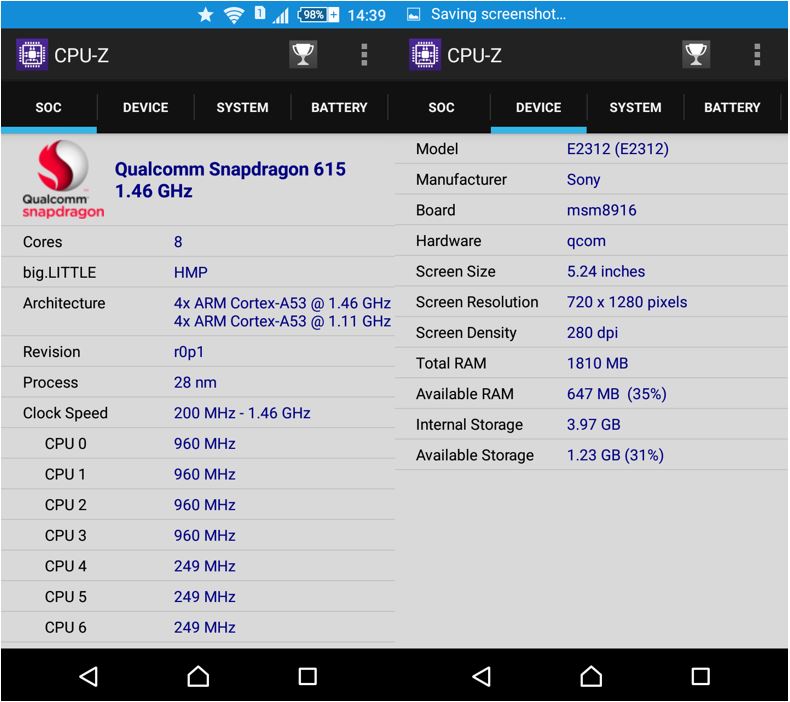Image resolution: width=790 pixels, height=702 pixels.
Task: Tap the Process value '28 nm'
Action: coord(195,382)
